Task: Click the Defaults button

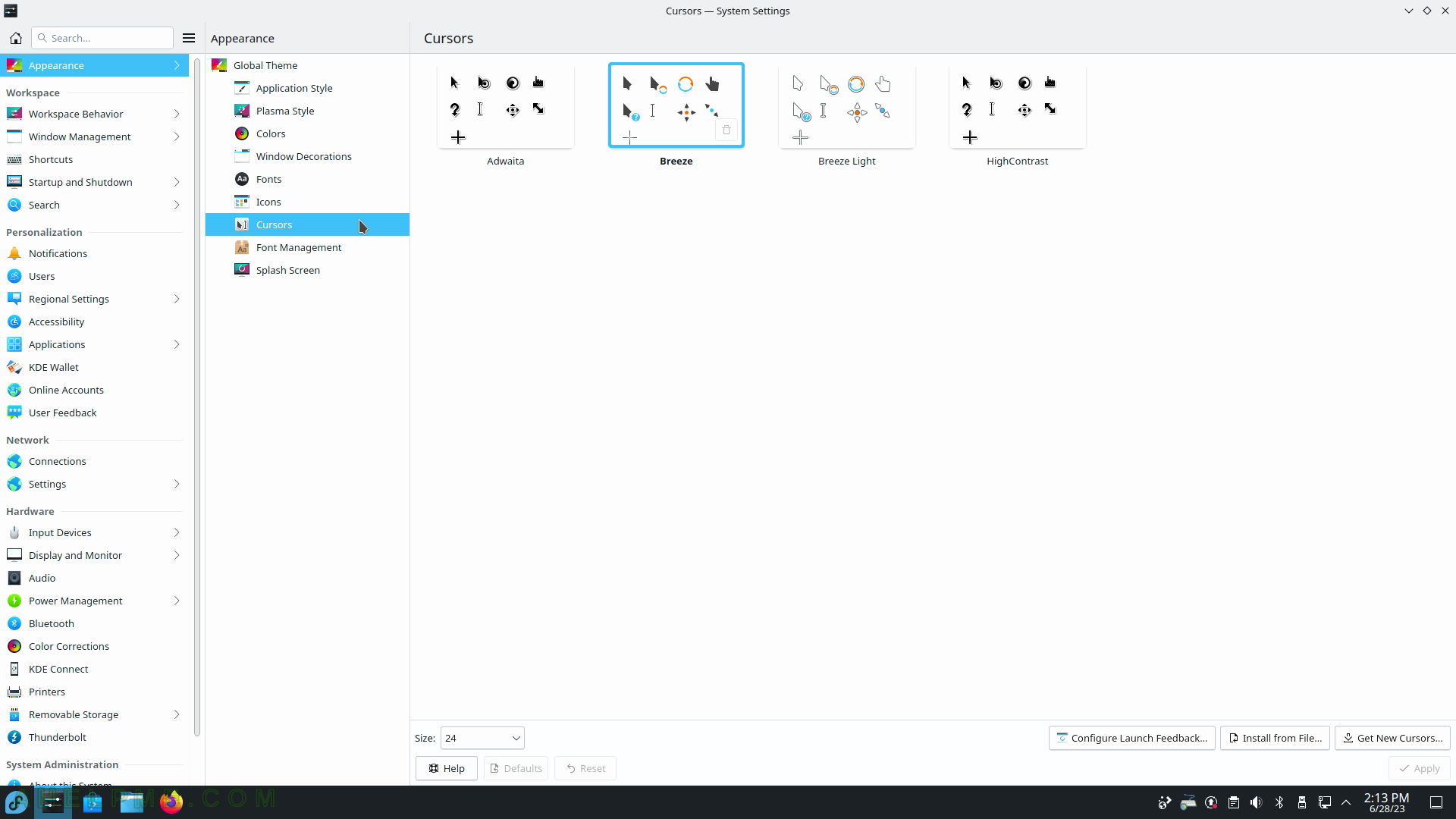Action: pos(516,768)
